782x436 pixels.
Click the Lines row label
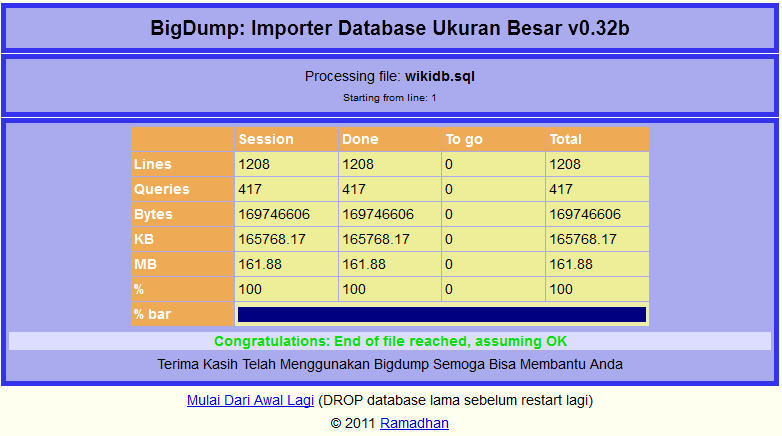tap(183, 164)
